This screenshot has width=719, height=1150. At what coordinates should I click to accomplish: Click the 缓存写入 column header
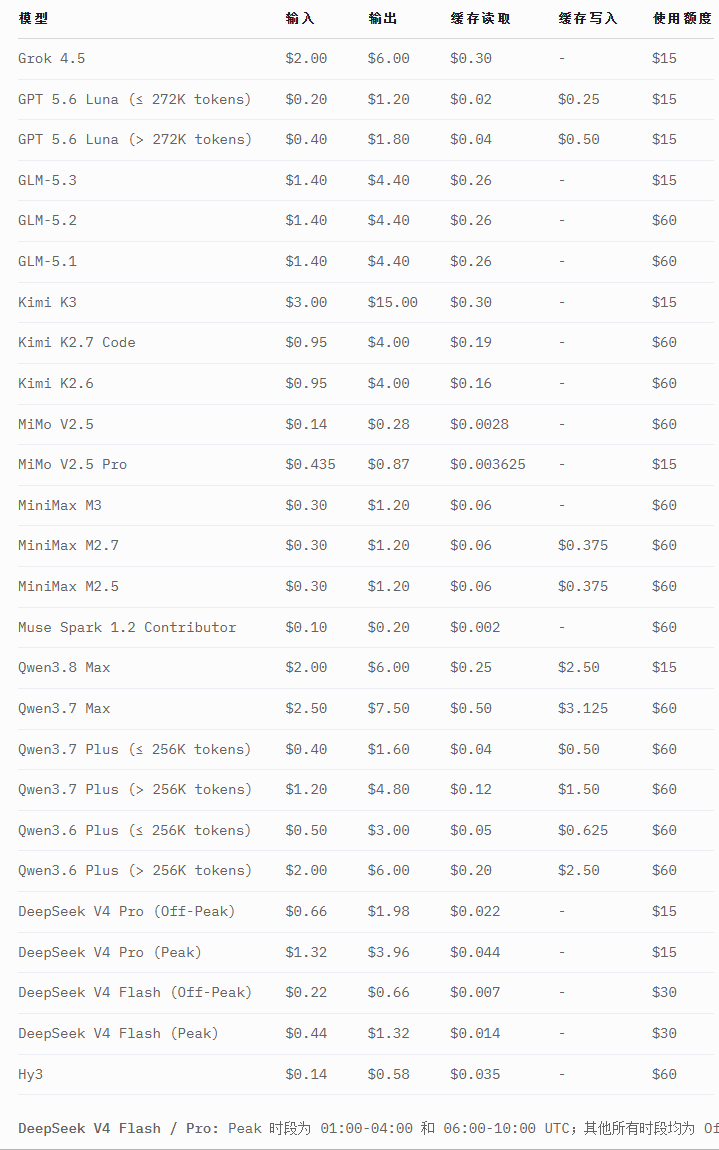pyautogui.click(x=587, y=18)
